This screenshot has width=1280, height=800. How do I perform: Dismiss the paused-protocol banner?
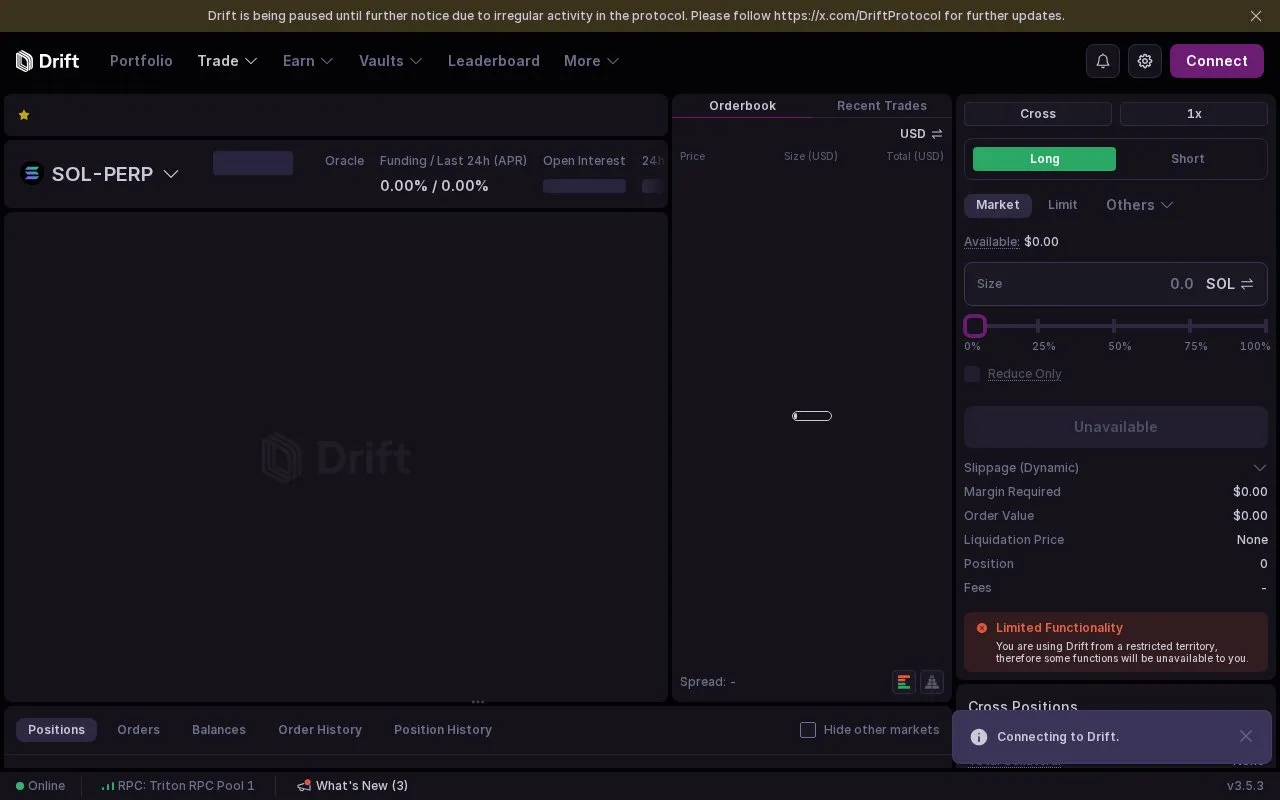click(x=1256, y=16)
